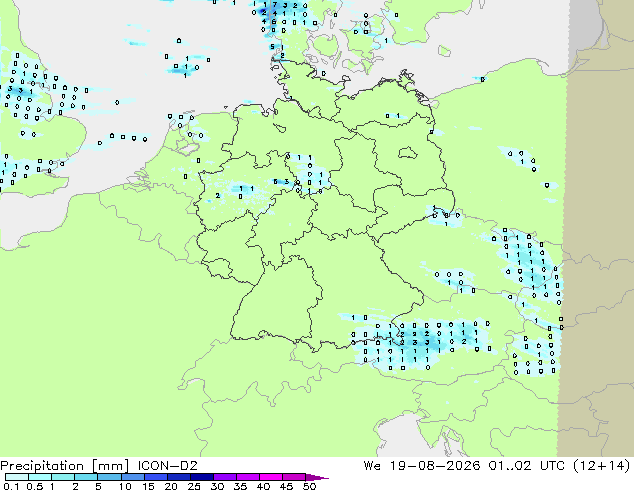
Task: Click the legend tick label '45'
Action: (286, 486)
